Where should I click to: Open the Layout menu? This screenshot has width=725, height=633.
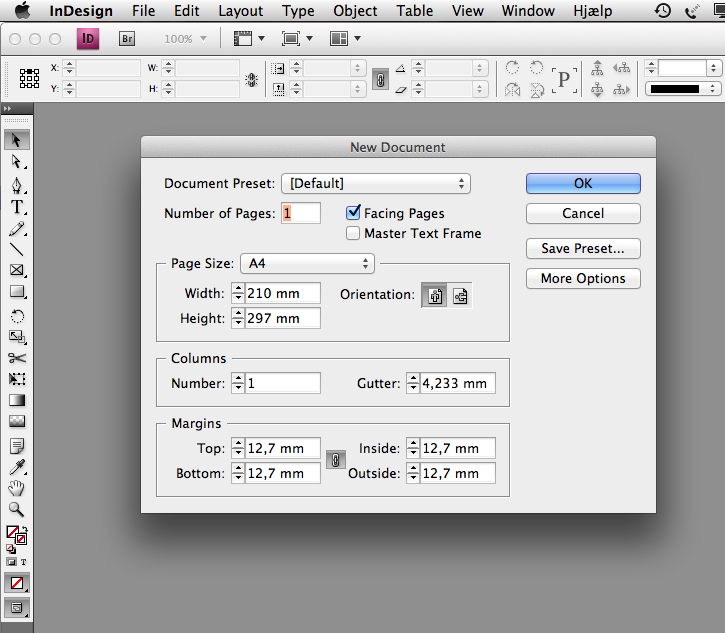coord(240,11)
